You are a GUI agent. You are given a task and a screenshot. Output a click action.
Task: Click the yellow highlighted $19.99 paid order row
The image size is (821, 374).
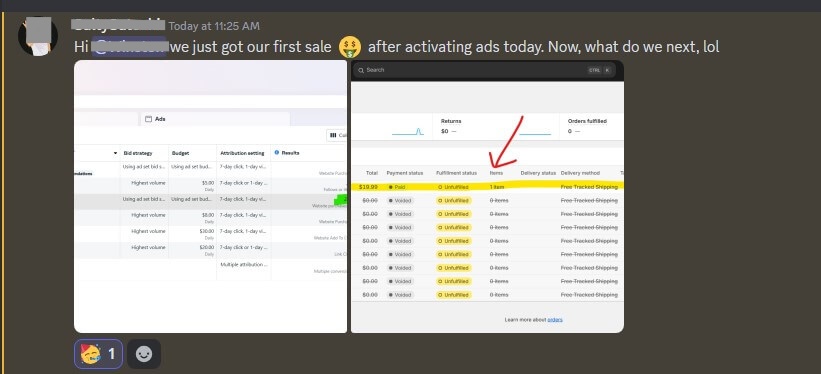tap(487, 186)
